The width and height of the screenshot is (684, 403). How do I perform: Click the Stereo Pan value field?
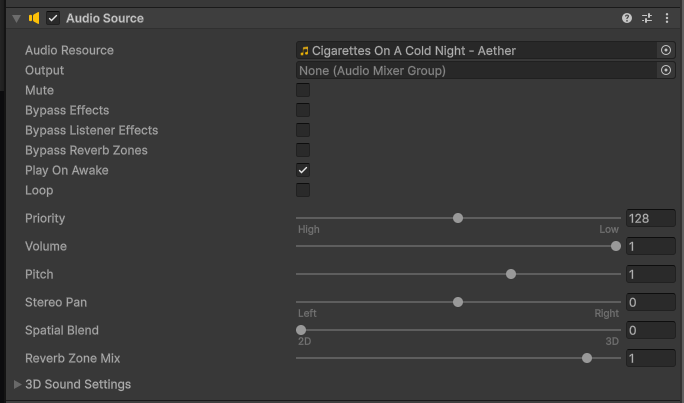point(650,302)
